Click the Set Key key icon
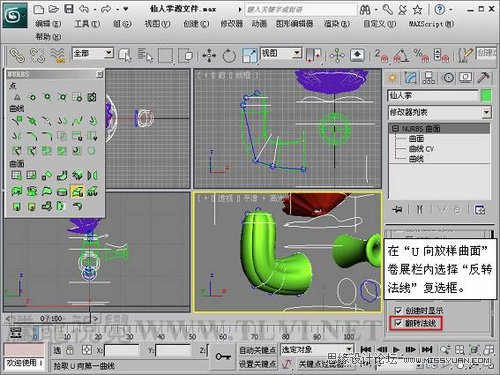 (223, 357)
